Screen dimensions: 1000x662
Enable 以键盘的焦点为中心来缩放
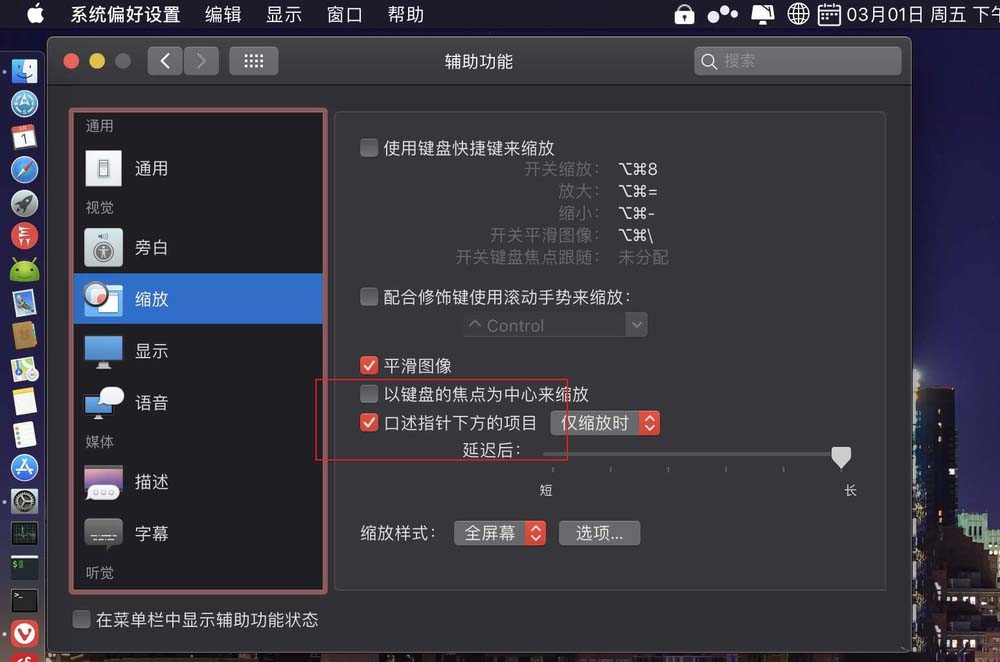coord(369,394)
